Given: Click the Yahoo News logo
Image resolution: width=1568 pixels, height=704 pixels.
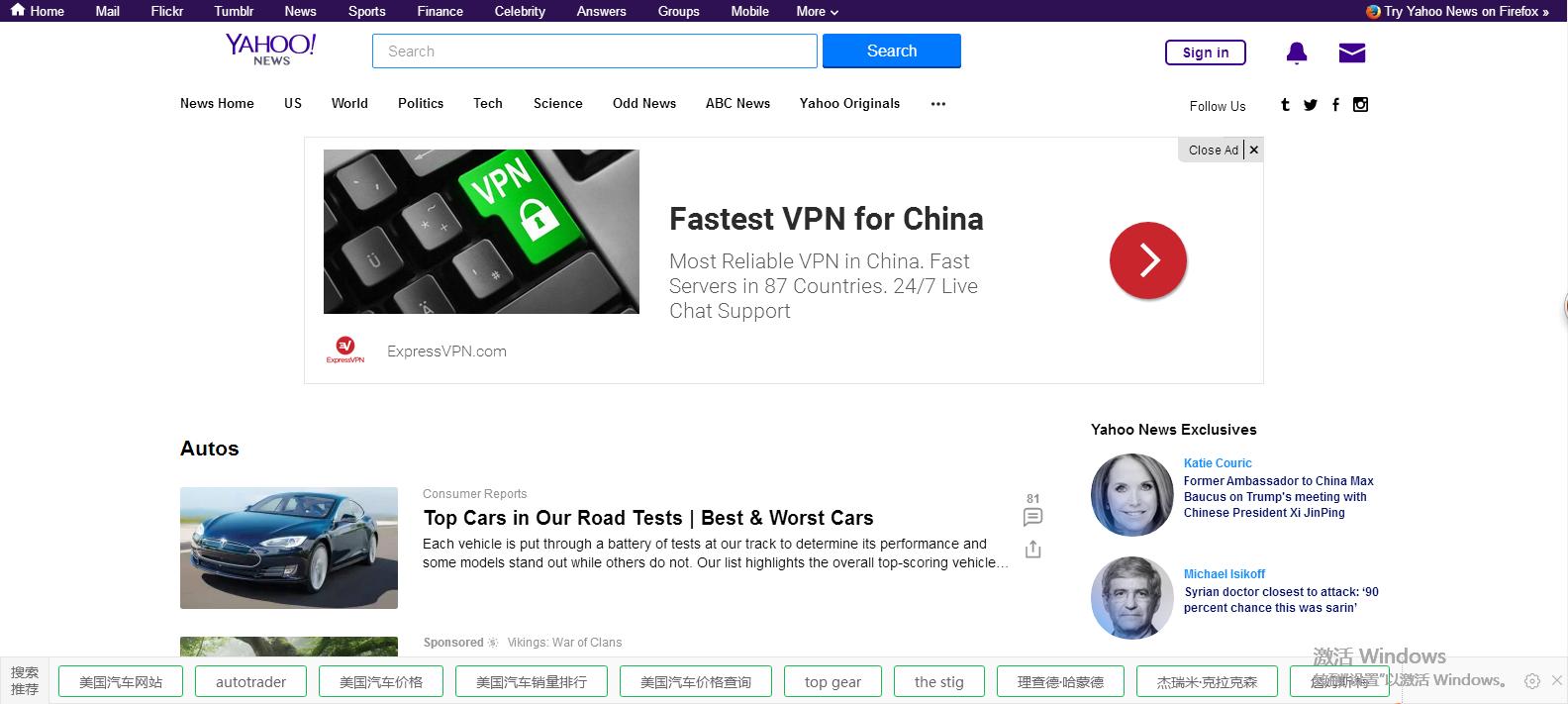Looking at the screenshot, I should pyautogui.click(x=270, y=50).
